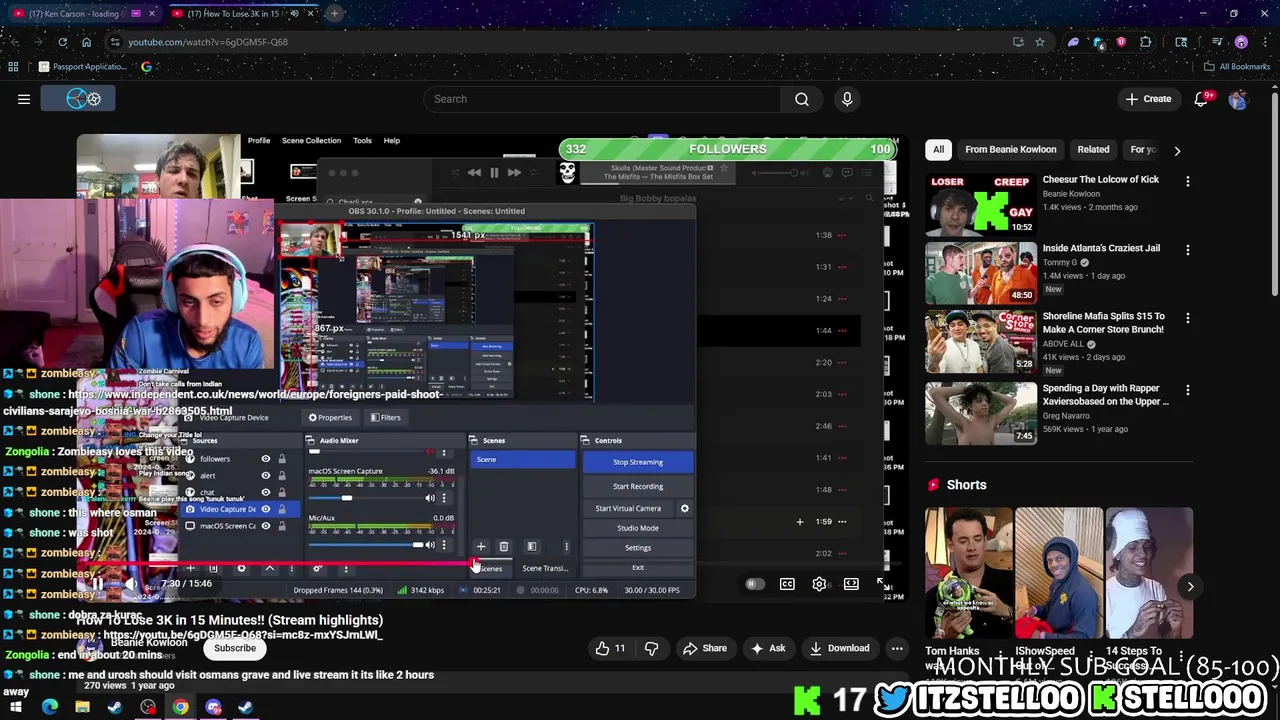Screen dimensions: 1280x720
Task: Click the Subscribe button
Action: tap(235, 648)
